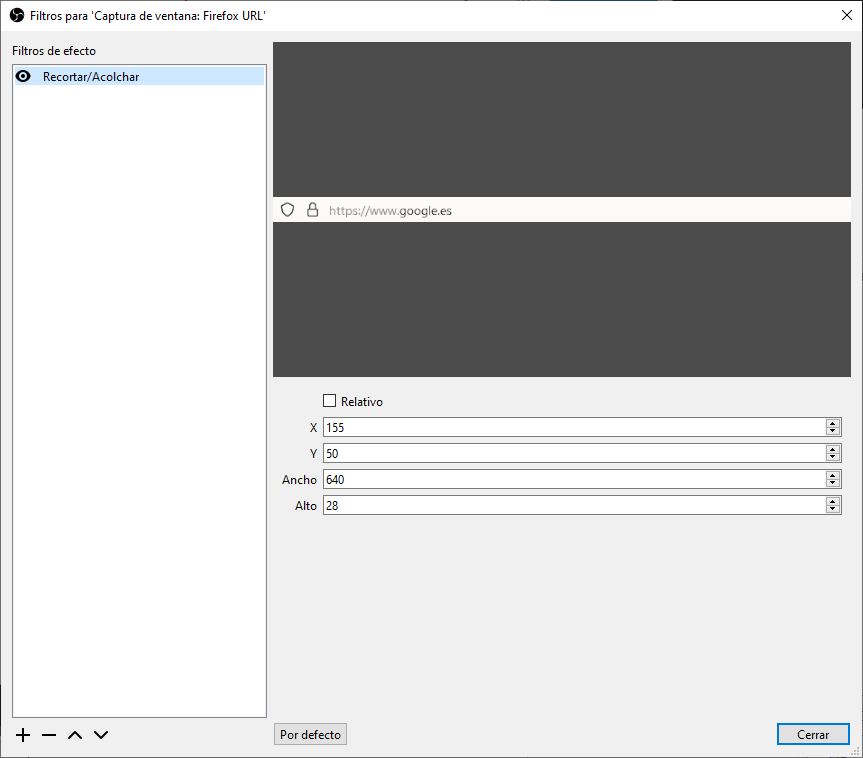Click inside the Filtros de efecto list panel
The image size is (863, 758).
(x=139, y=400)
